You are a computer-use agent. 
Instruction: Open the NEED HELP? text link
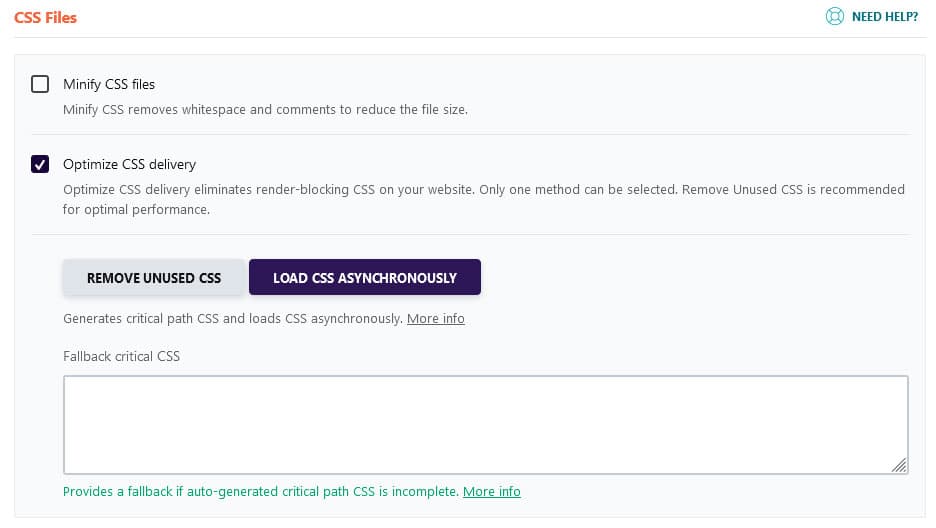click(884, 17)
